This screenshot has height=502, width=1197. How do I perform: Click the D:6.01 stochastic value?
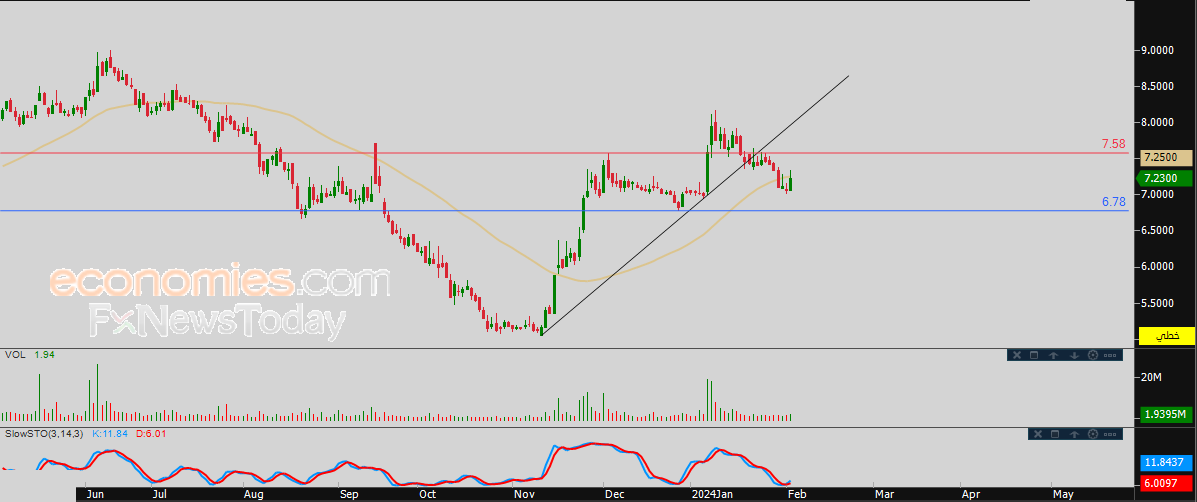pyautogui.click(x=151, y=433)
